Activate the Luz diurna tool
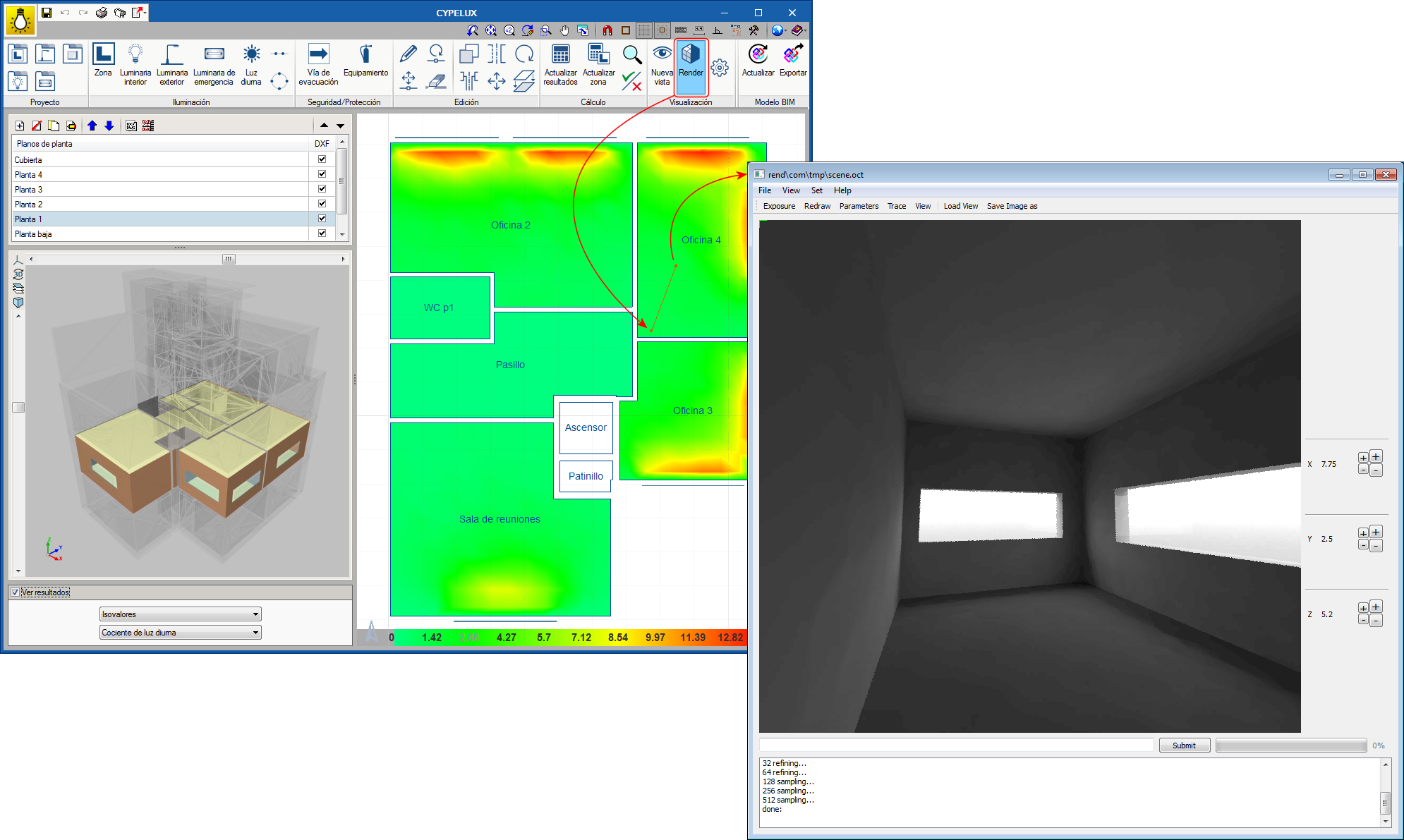The height and width of the screenshot is (840, 1404). 251,64
